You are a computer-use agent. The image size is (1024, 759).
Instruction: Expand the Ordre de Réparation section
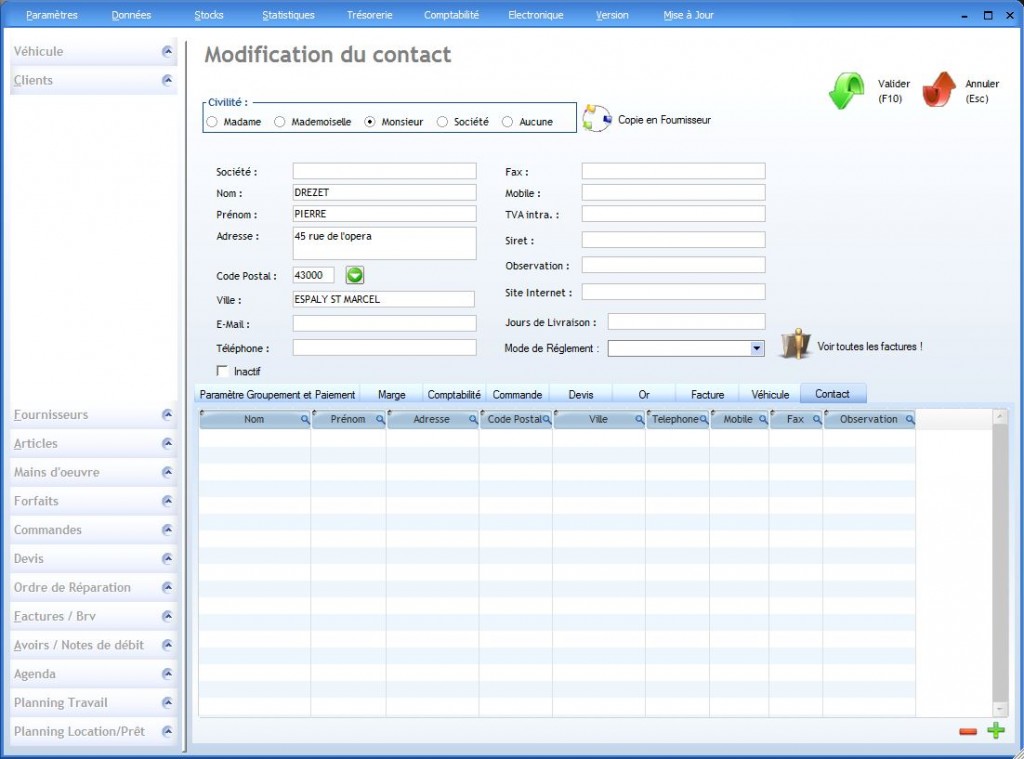(167, 587)
